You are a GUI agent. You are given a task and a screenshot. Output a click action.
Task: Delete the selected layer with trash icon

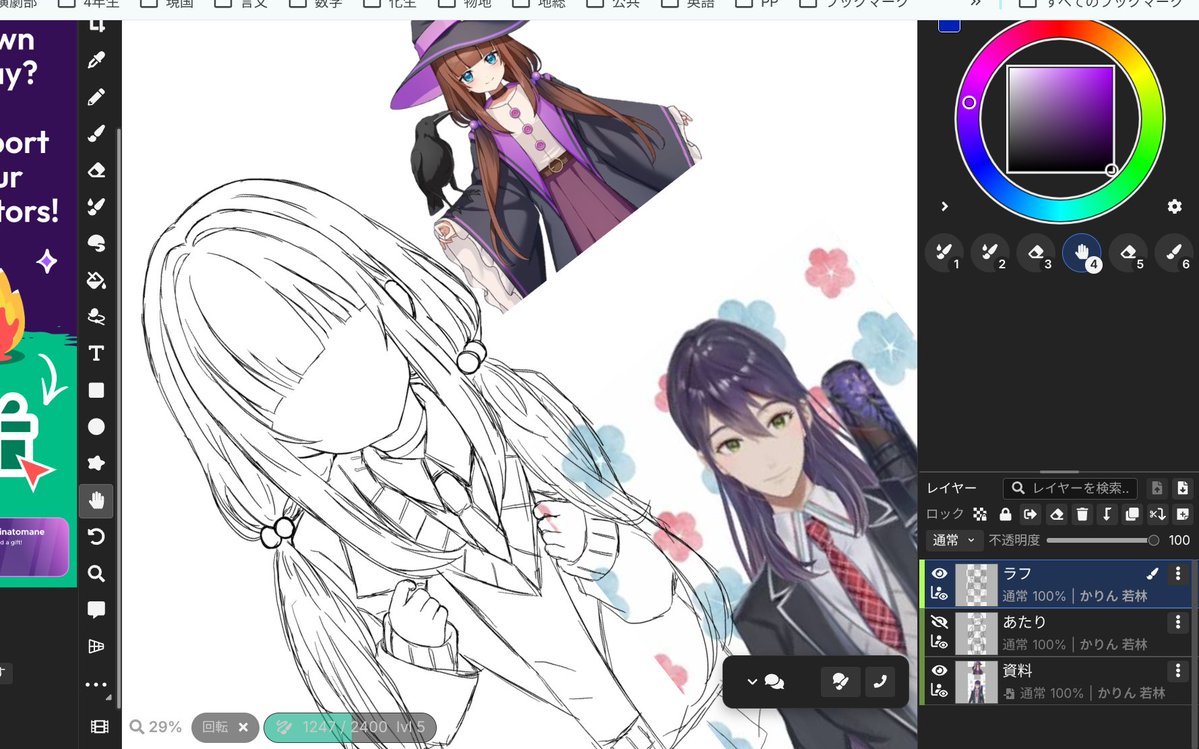point(1082,514)
